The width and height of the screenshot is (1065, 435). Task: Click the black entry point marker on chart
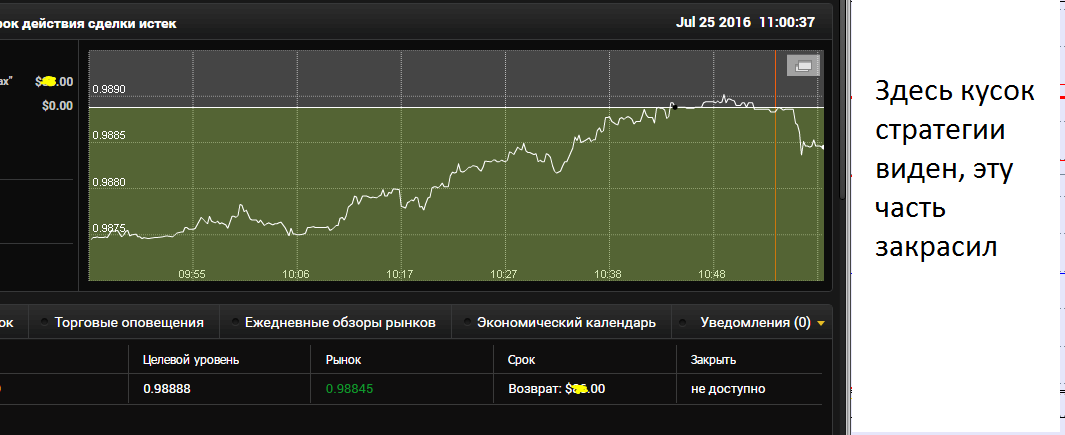673,106
